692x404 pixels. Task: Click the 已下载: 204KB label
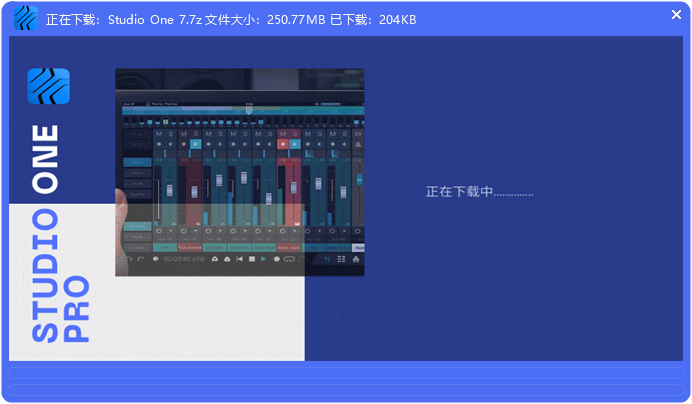tap(373, 20)
